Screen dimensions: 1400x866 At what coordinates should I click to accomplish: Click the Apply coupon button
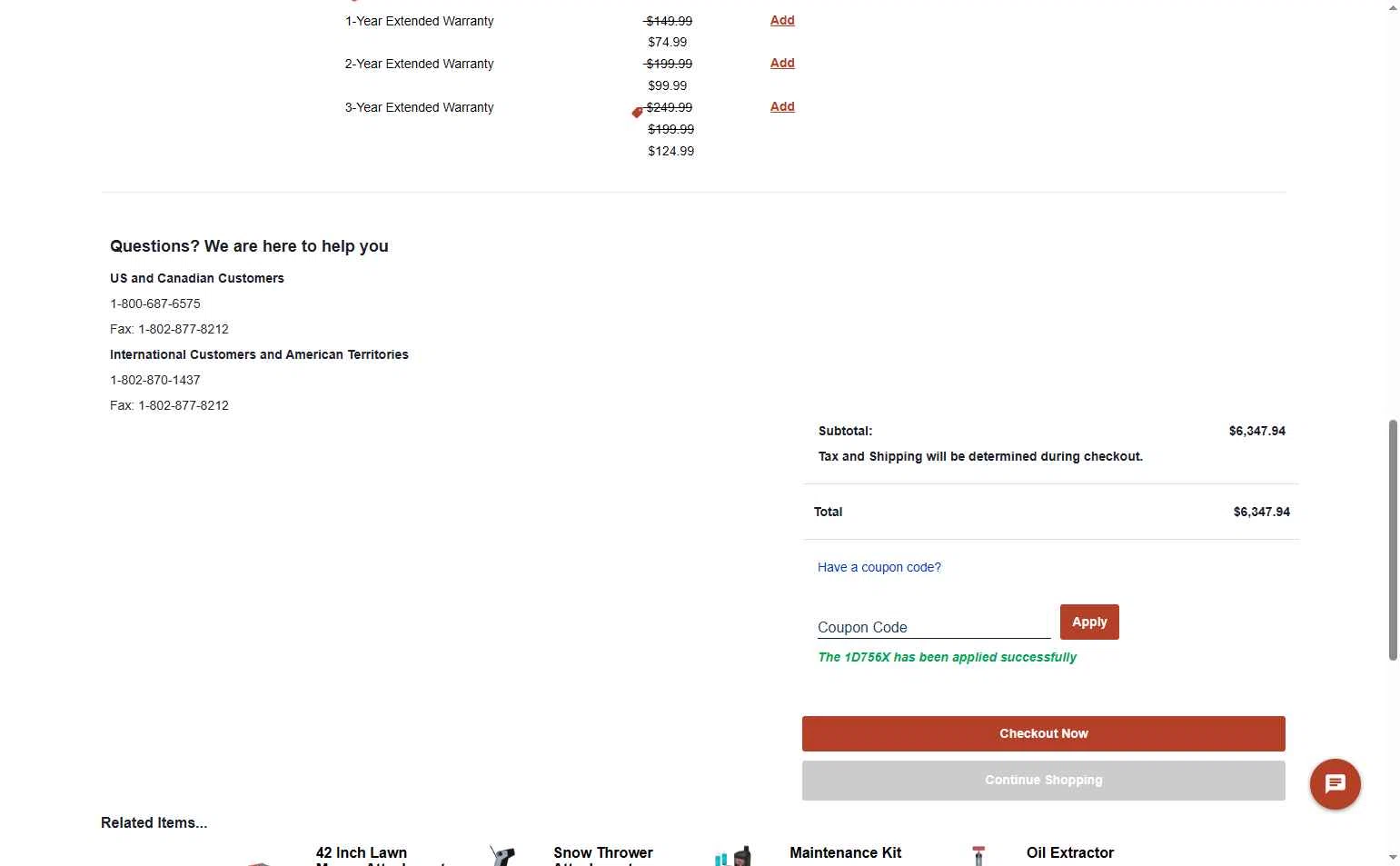click(x=1089, y=622)
